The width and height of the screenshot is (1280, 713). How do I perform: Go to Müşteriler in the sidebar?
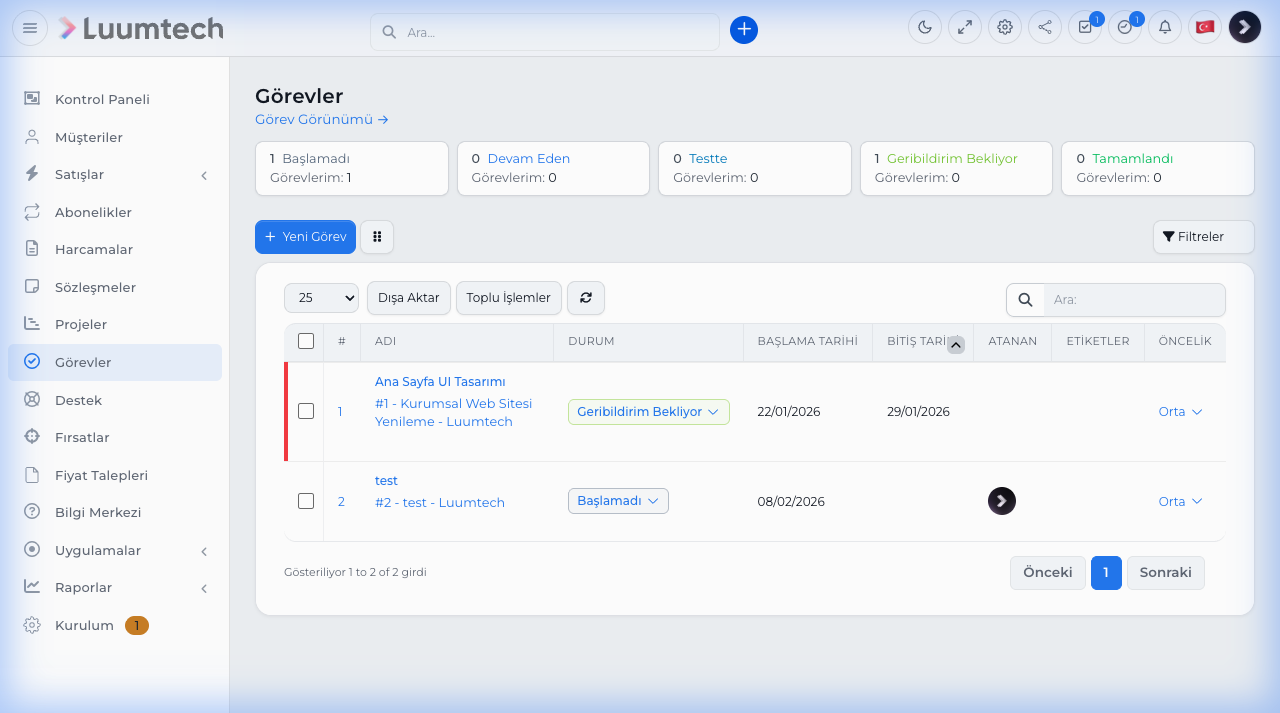(88, 137)
